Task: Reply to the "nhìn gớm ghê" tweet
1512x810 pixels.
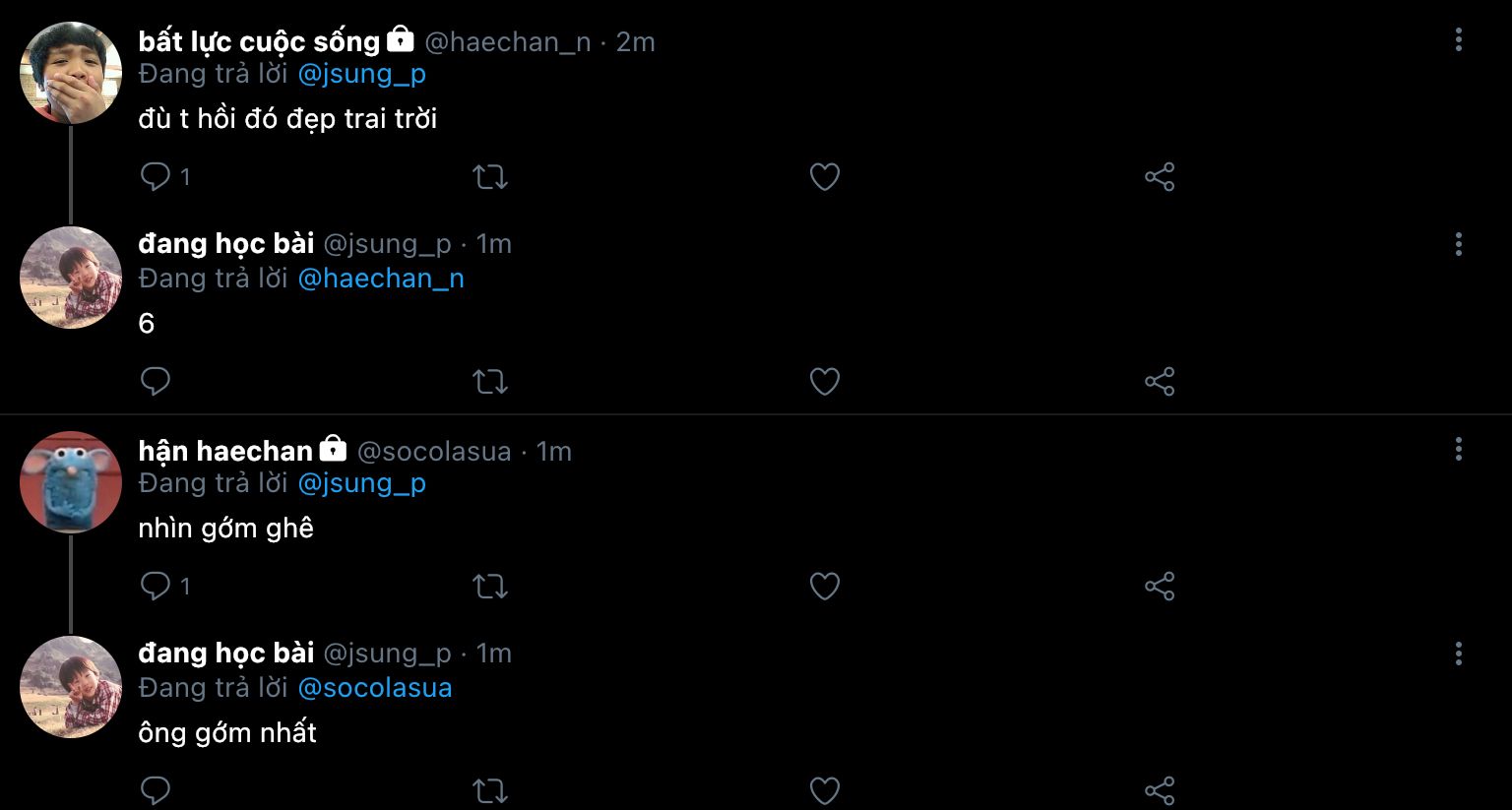Action: (156, 586)
